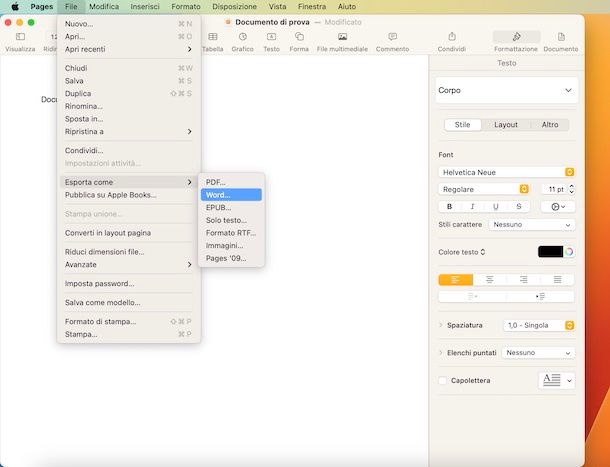Justify the text
Image resolution: width=610 pixels, height=467 pixels.
(x=557, y=279)
